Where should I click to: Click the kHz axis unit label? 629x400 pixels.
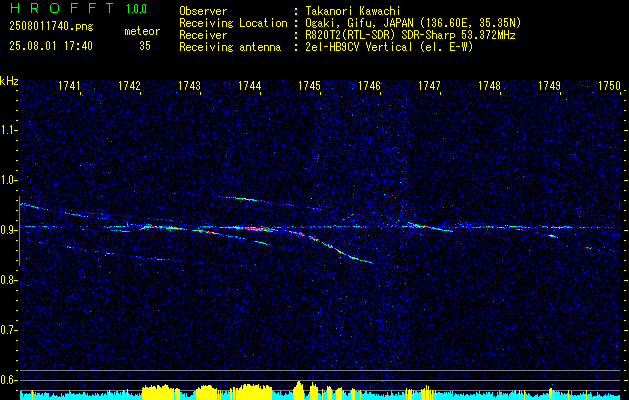pyautogui.click(x=9, y=81)
